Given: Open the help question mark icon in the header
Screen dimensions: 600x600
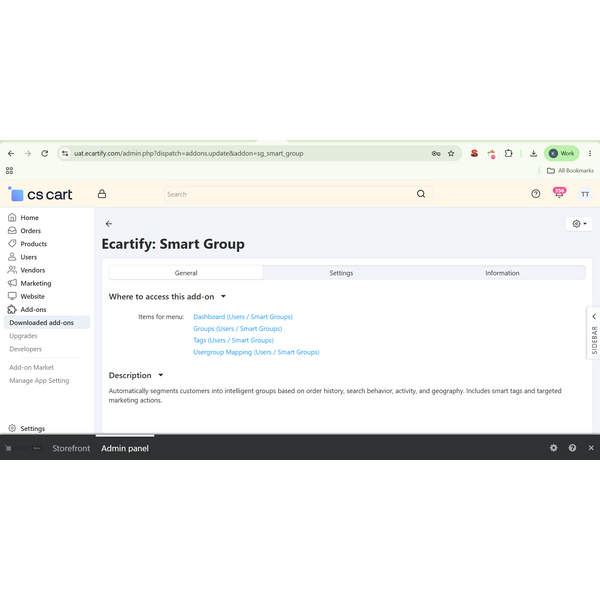Looking at the screenshot, I should tap(536, 194).
